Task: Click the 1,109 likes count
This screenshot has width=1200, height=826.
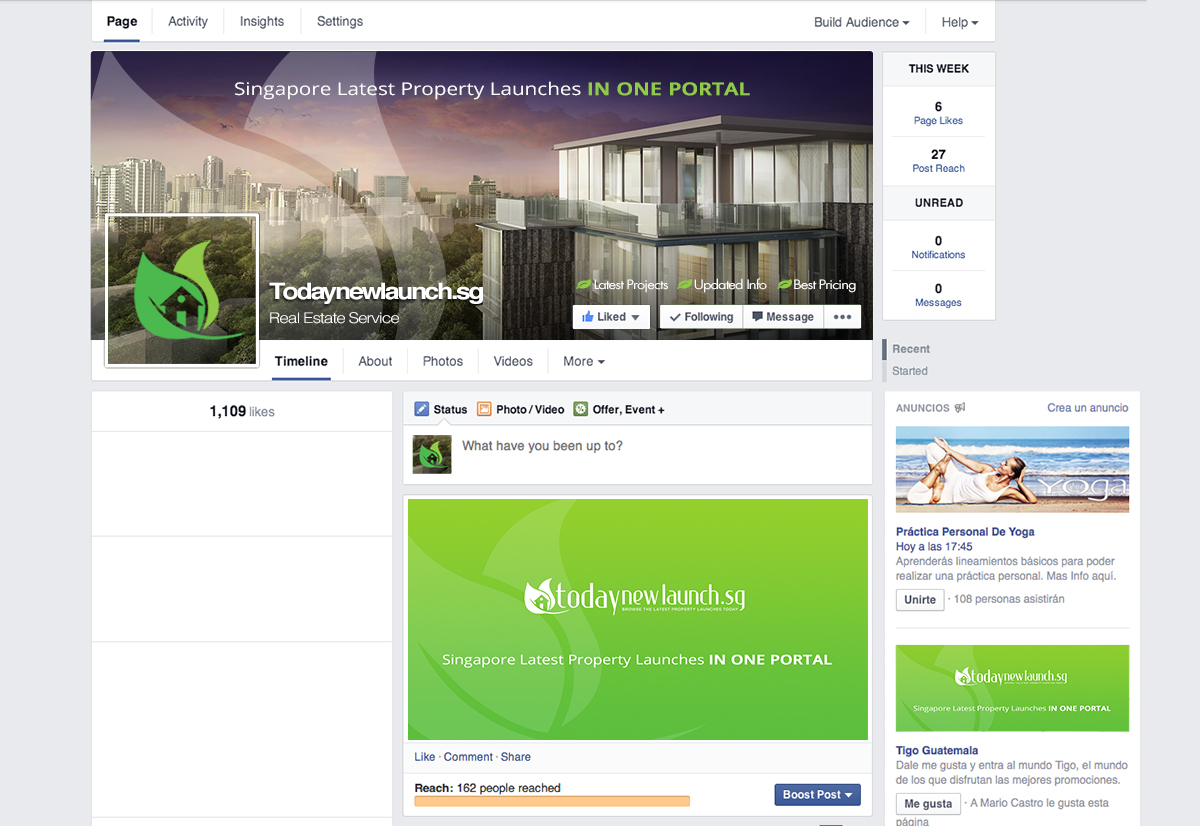Action: (x=242, y=411)
